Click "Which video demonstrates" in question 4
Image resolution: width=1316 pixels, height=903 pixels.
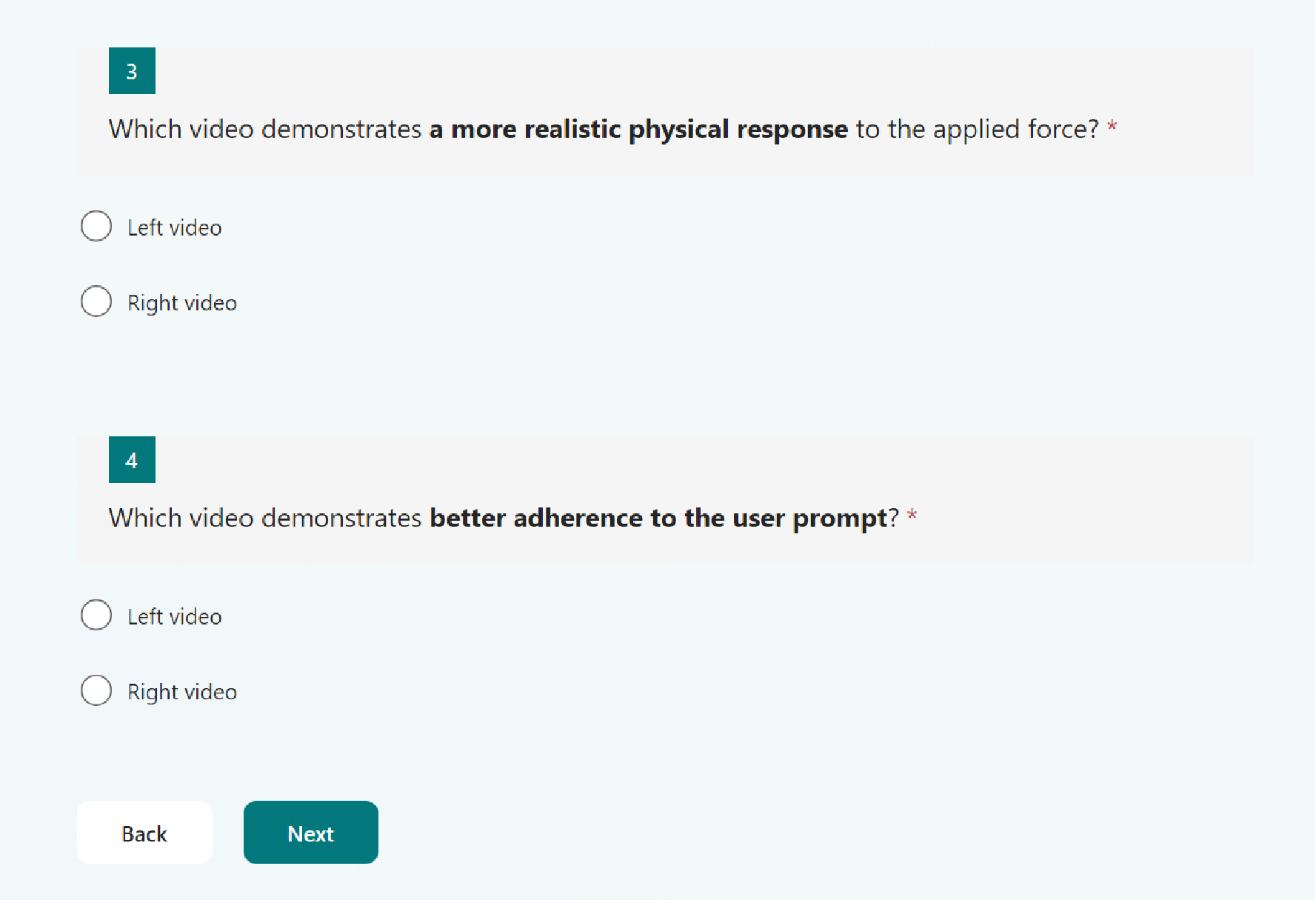[x=265, y=518]
